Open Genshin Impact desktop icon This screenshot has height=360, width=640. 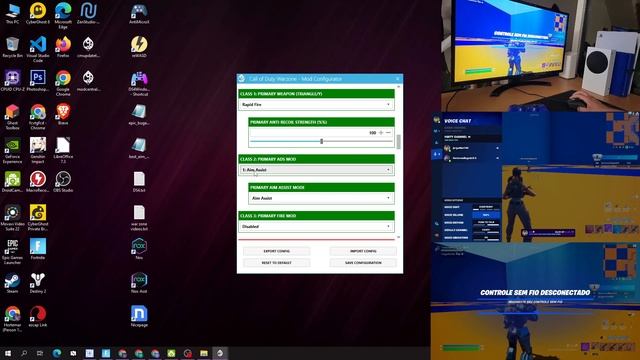click(38, 151)
